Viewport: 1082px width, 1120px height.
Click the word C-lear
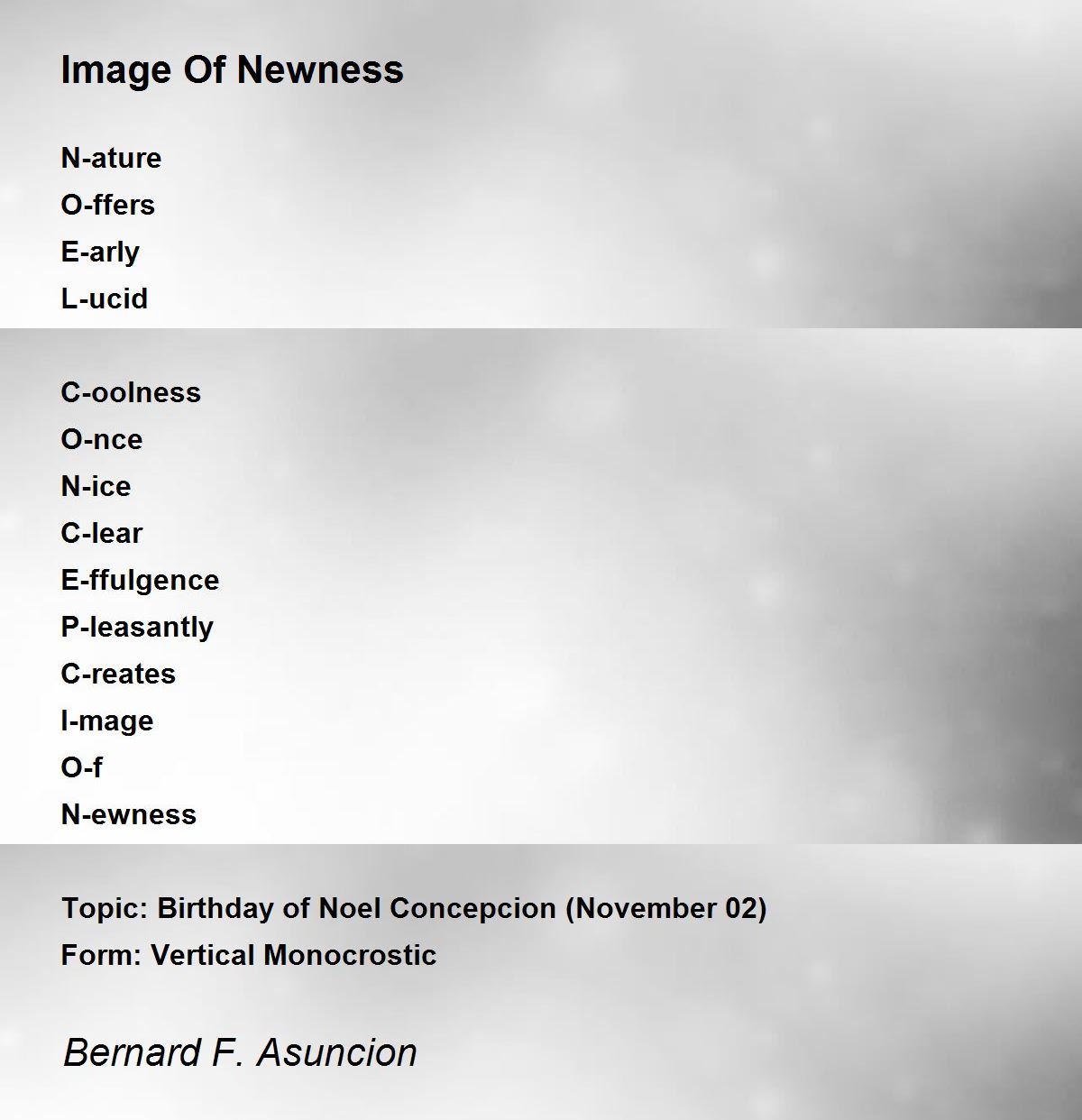tap(101, 533)
